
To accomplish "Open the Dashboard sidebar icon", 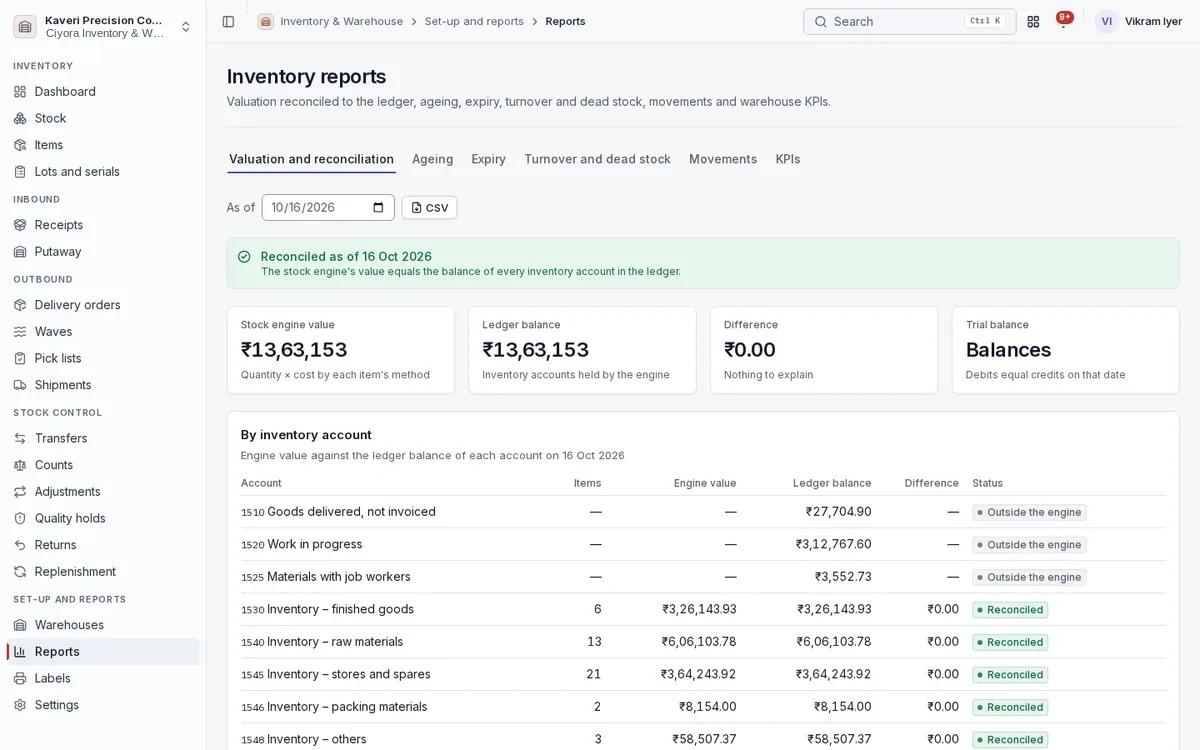I will tap(20, 92).
